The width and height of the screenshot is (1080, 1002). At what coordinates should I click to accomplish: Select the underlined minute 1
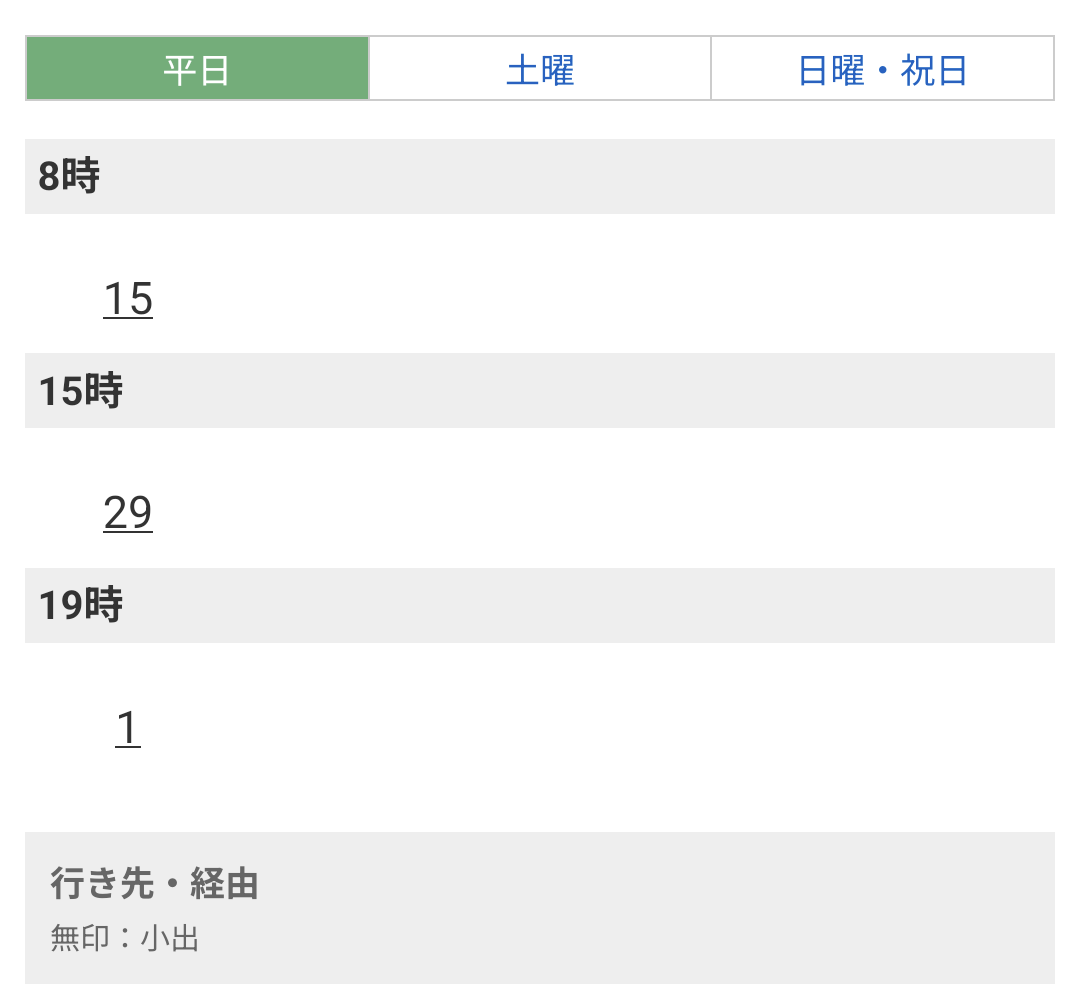point(127,728)
